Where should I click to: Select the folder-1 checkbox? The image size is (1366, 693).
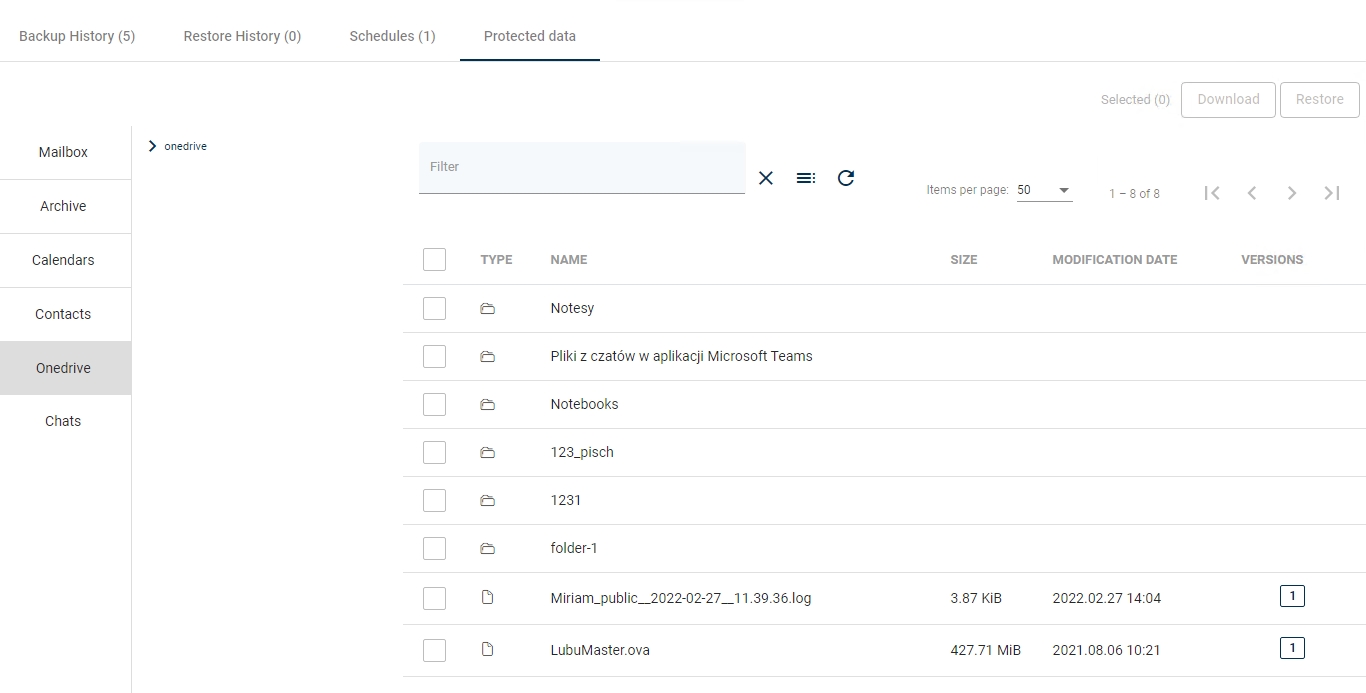[x=434, y=548]
